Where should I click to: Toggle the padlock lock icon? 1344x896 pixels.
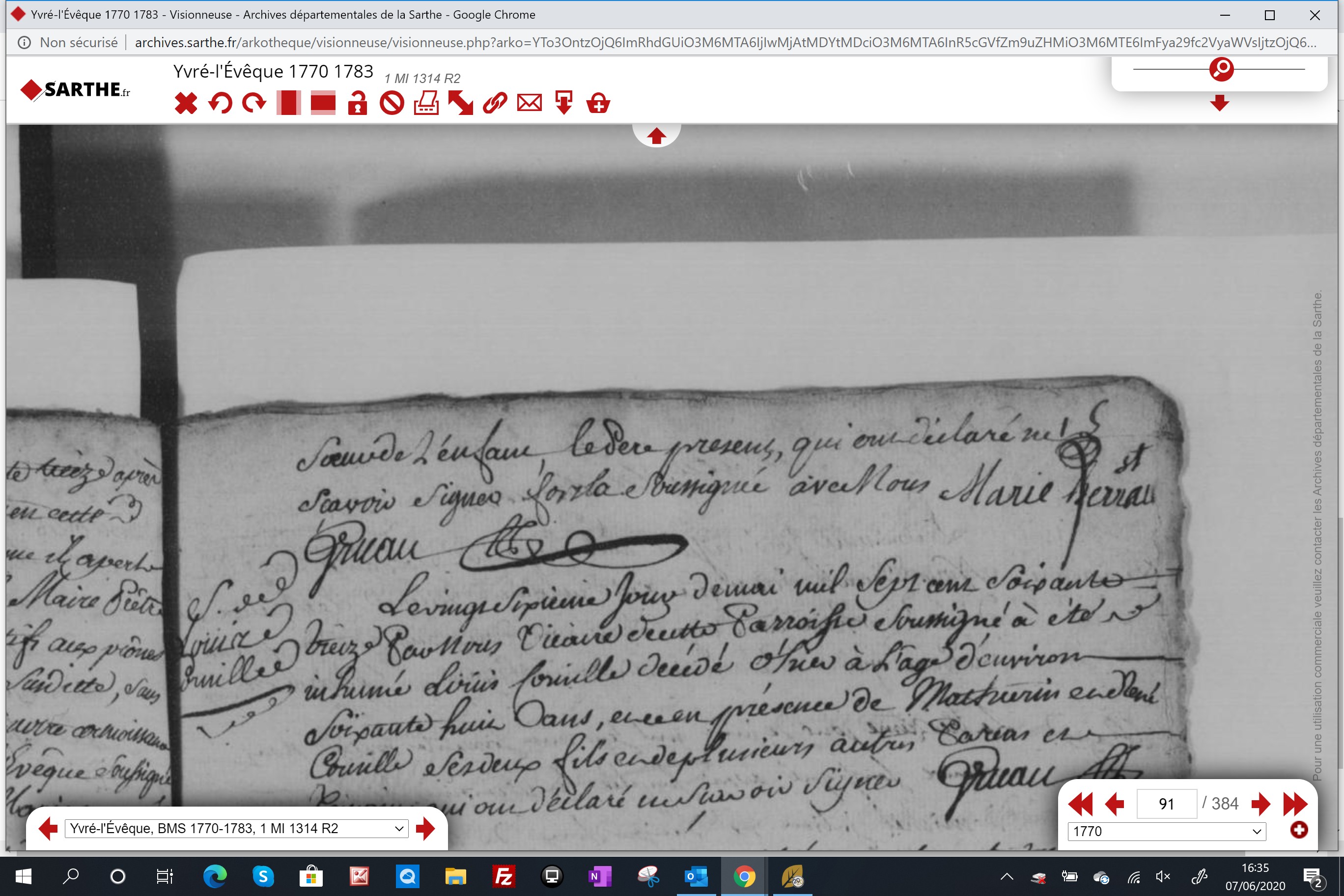click(358, 104)
